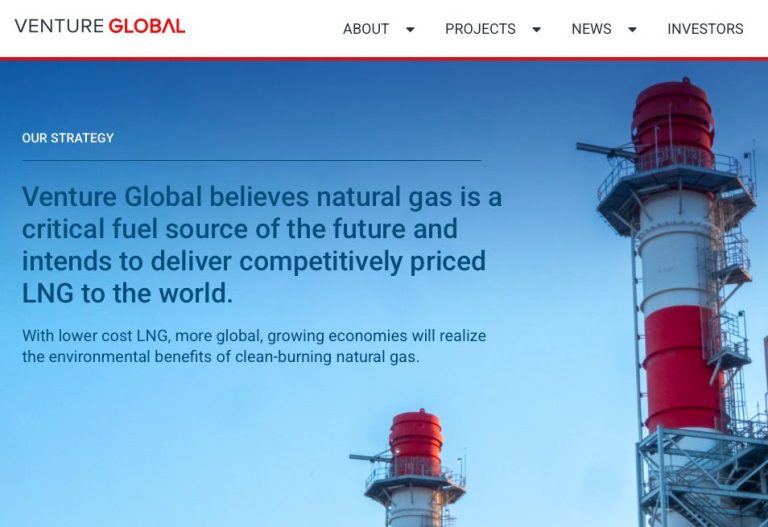768x527 pixels.
Task: Expand the NEWS dropdown arrow
Action: (633, 29)
